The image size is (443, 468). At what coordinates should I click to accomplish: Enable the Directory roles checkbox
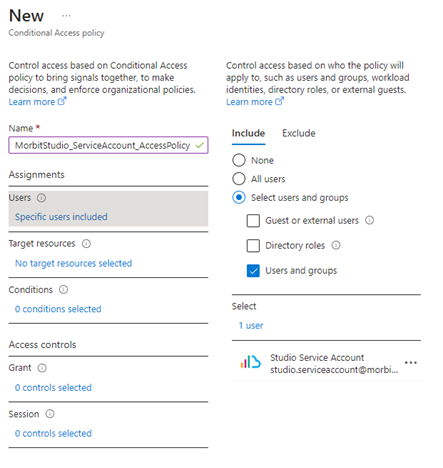tap(253, 245)
